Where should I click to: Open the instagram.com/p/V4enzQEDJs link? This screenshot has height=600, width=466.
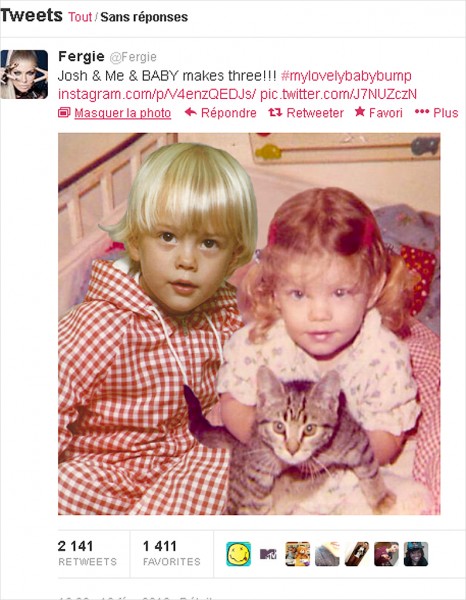point(156,94)
